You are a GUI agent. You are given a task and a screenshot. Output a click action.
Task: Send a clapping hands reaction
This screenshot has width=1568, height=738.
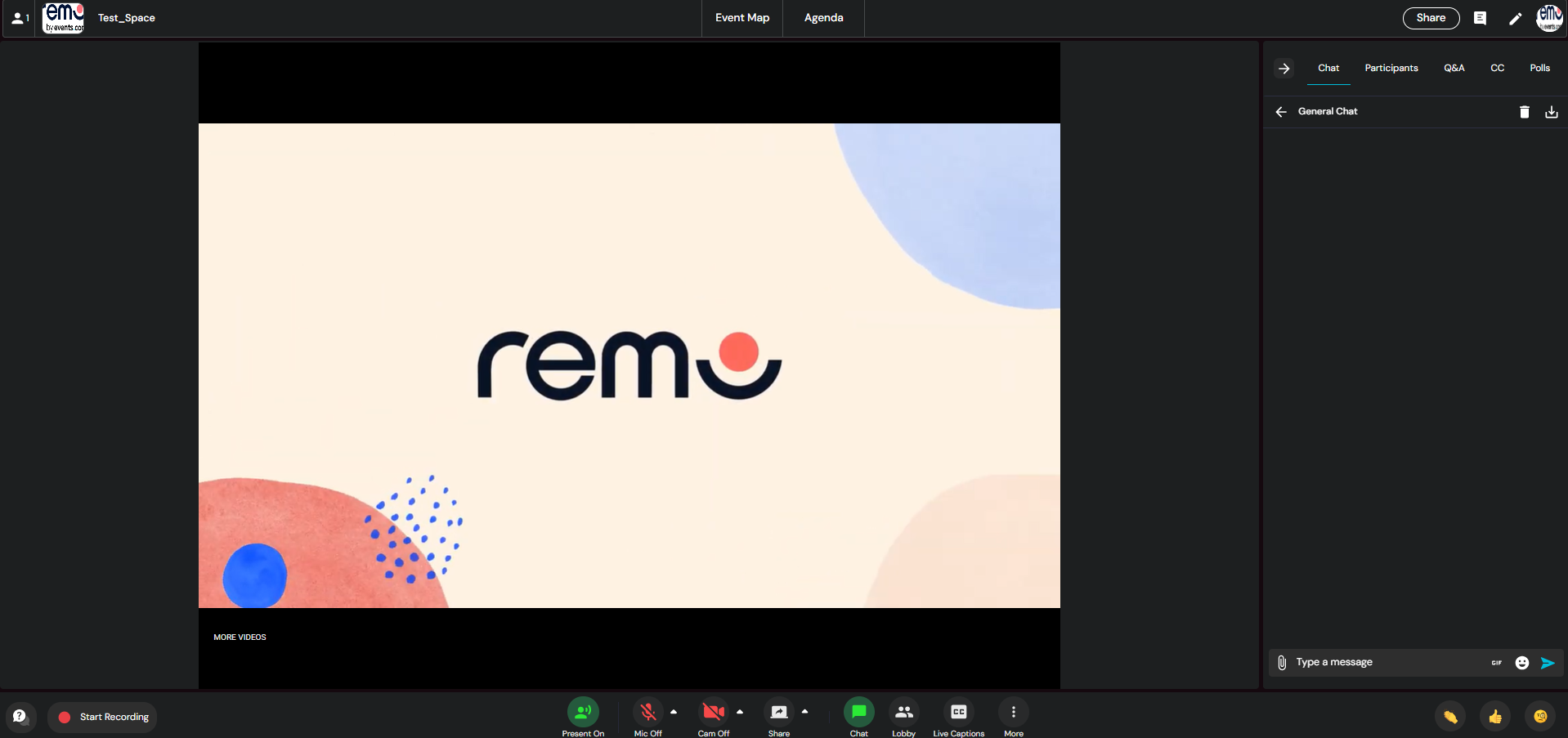pos(1450,717)
